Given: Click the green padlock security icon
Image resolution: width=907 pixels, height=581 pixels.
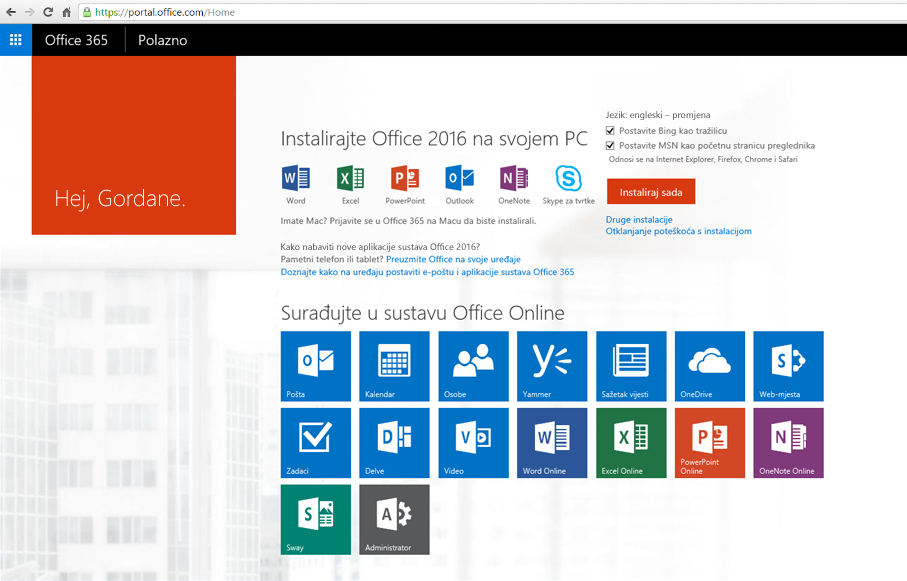Looking at the screenshot, I should click(x=87, y=12).
